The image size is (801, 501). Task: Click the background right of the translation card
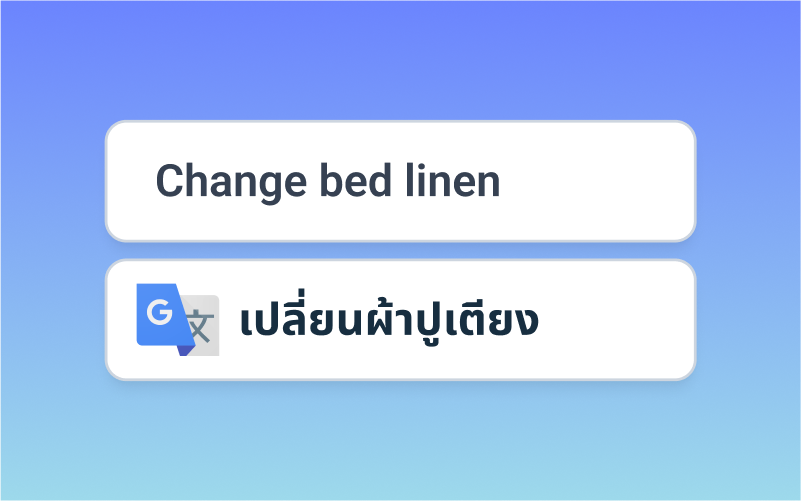click(x=748, y=320)
